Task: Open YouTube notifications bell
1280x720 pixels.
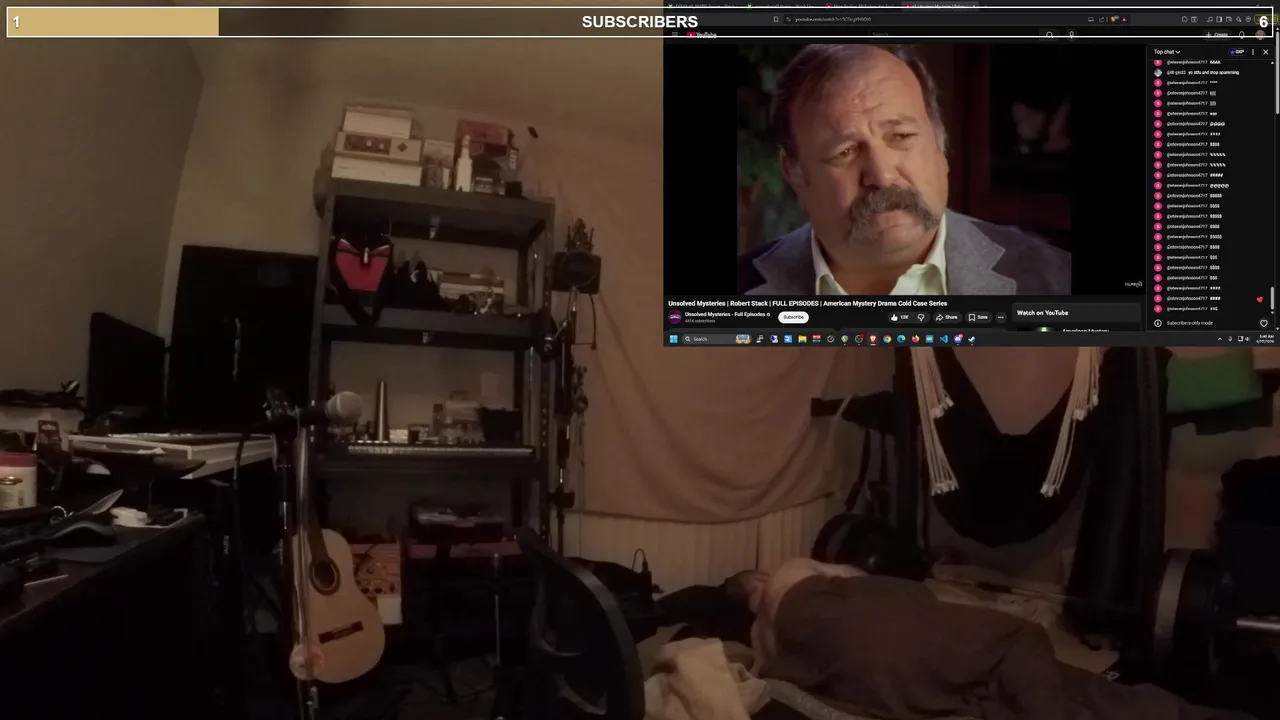Action: [1241, 35]
